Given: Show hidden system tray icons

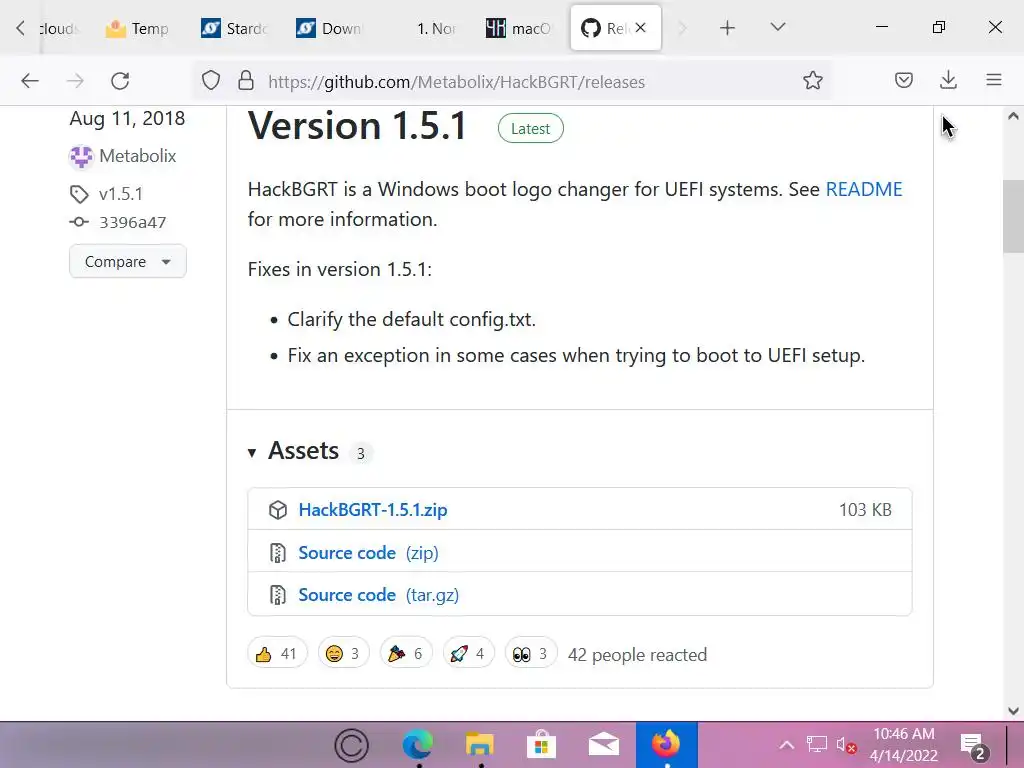Looking at the screenshot, I should [786, 745].
